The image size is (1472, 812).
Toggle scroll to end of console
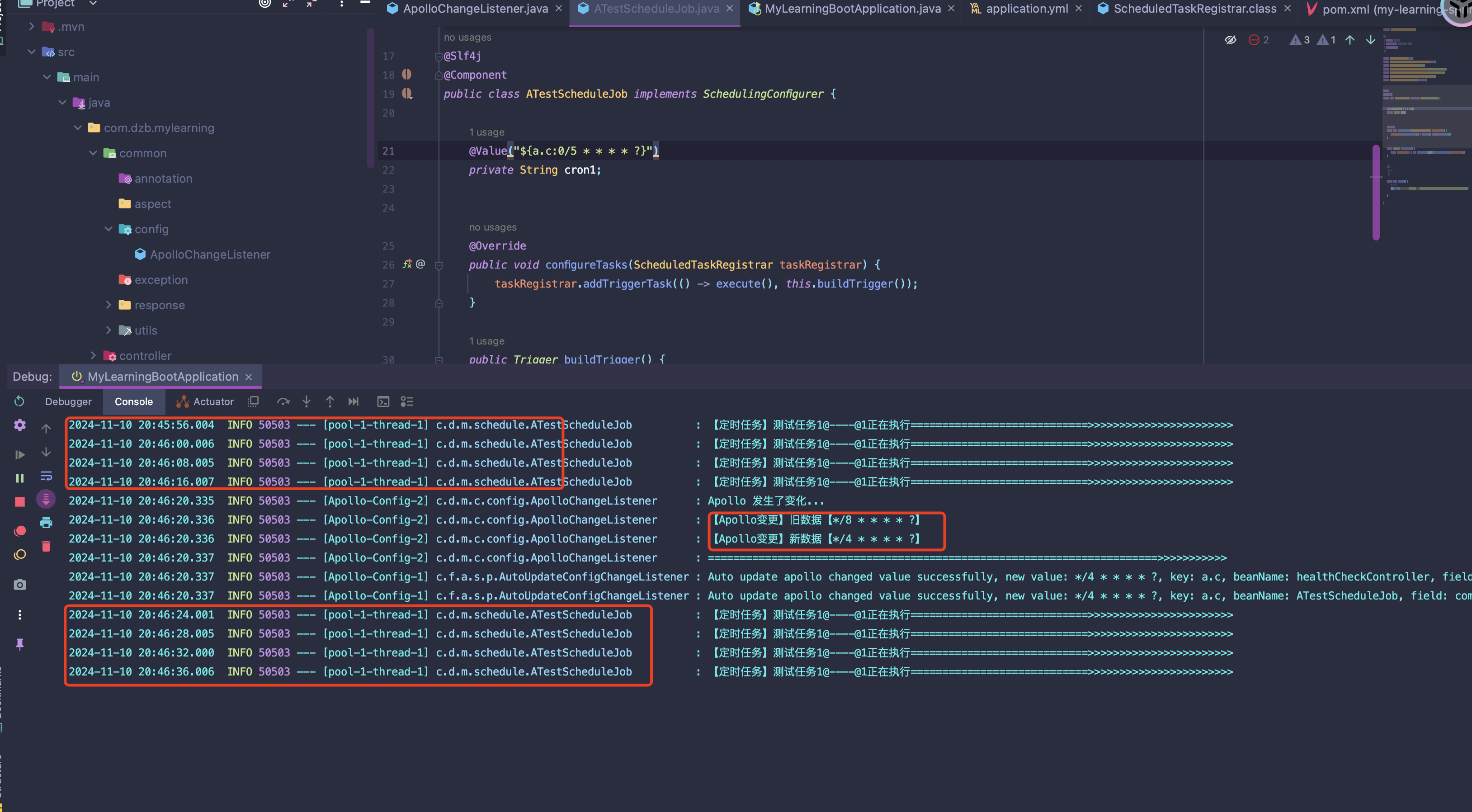tap(46, 500)
